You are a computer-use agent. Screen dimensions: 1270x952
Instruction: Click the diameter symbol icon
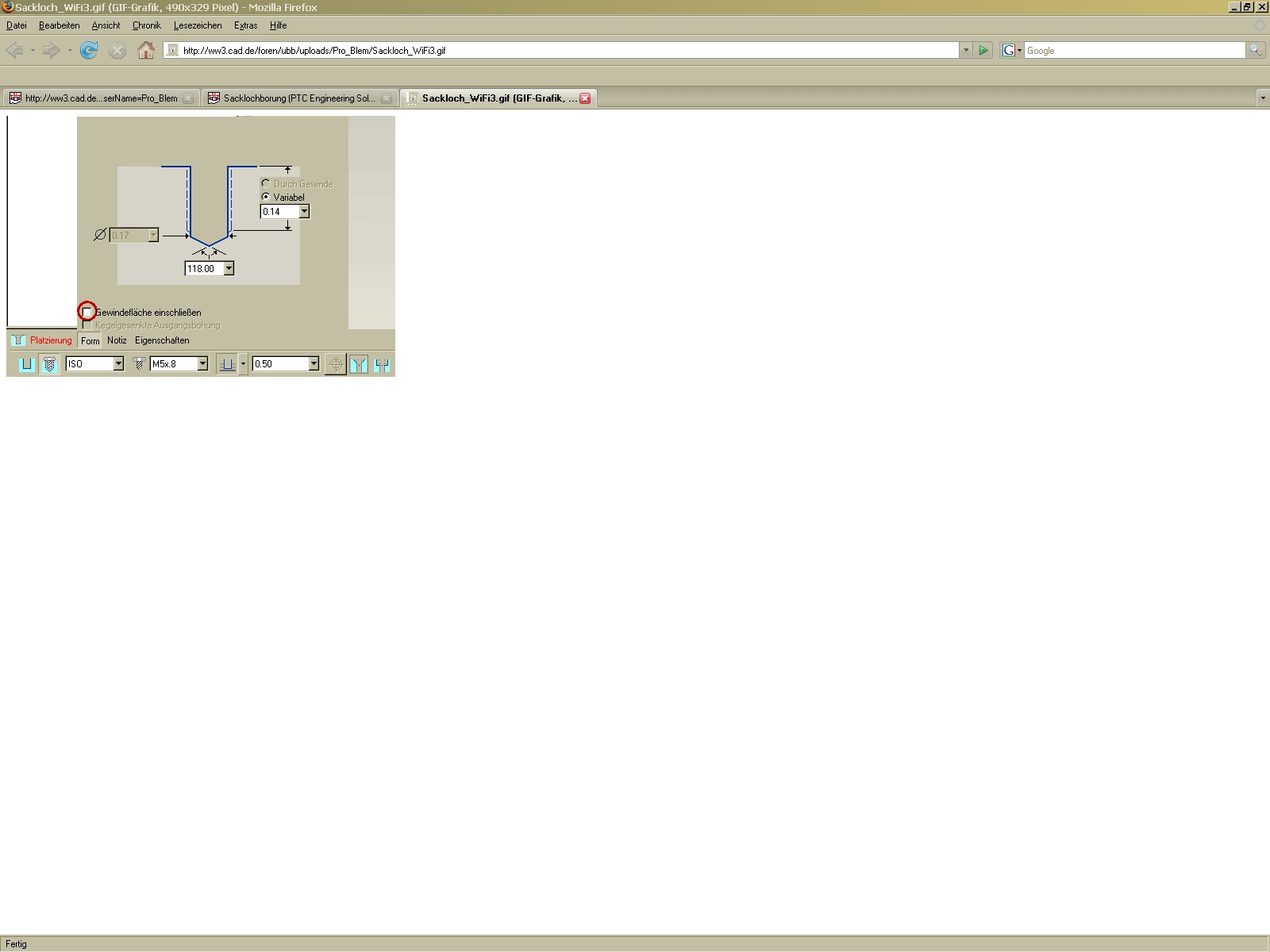pos(100,235)
